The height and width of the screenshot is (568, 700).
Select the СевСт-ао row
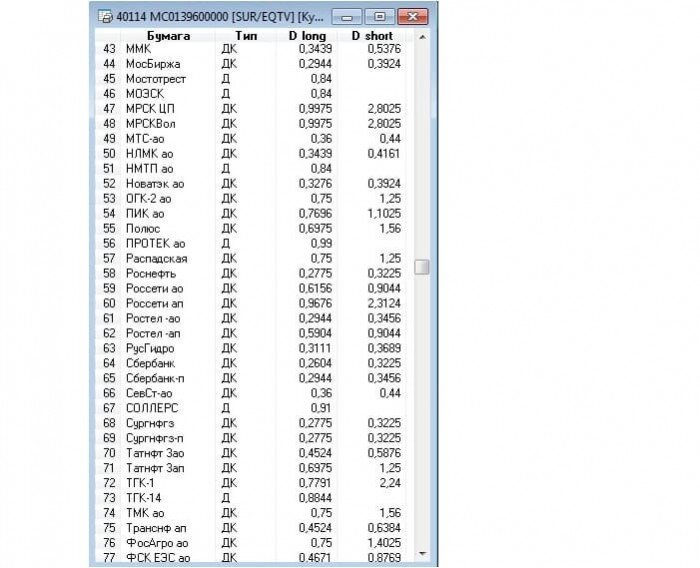coord(251,393)
